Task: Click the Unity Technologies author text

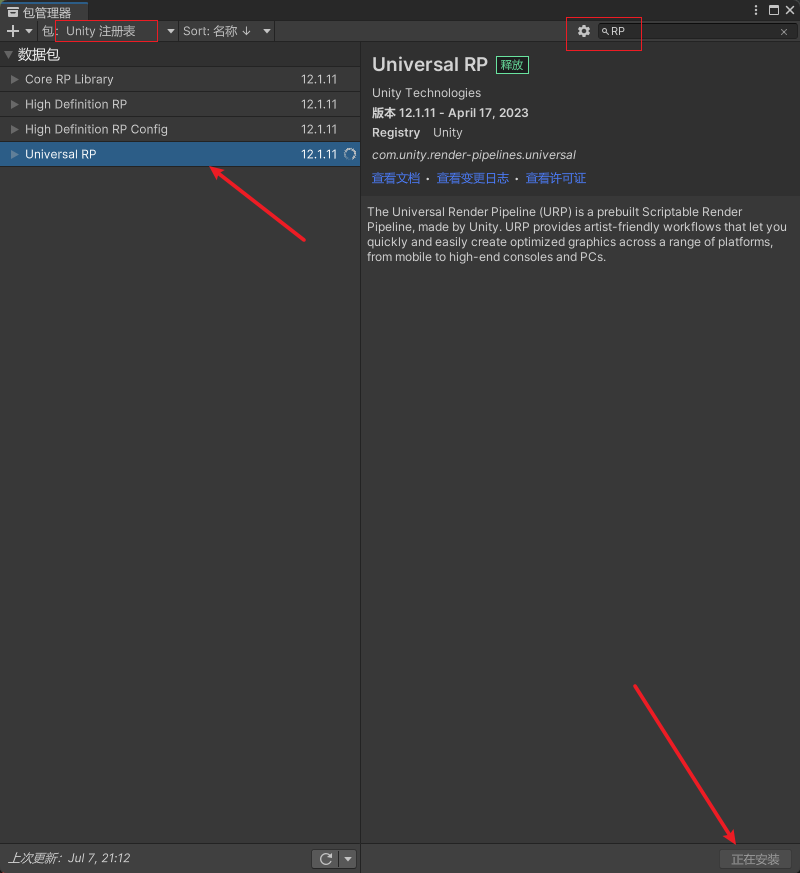Action: point(426,93)
